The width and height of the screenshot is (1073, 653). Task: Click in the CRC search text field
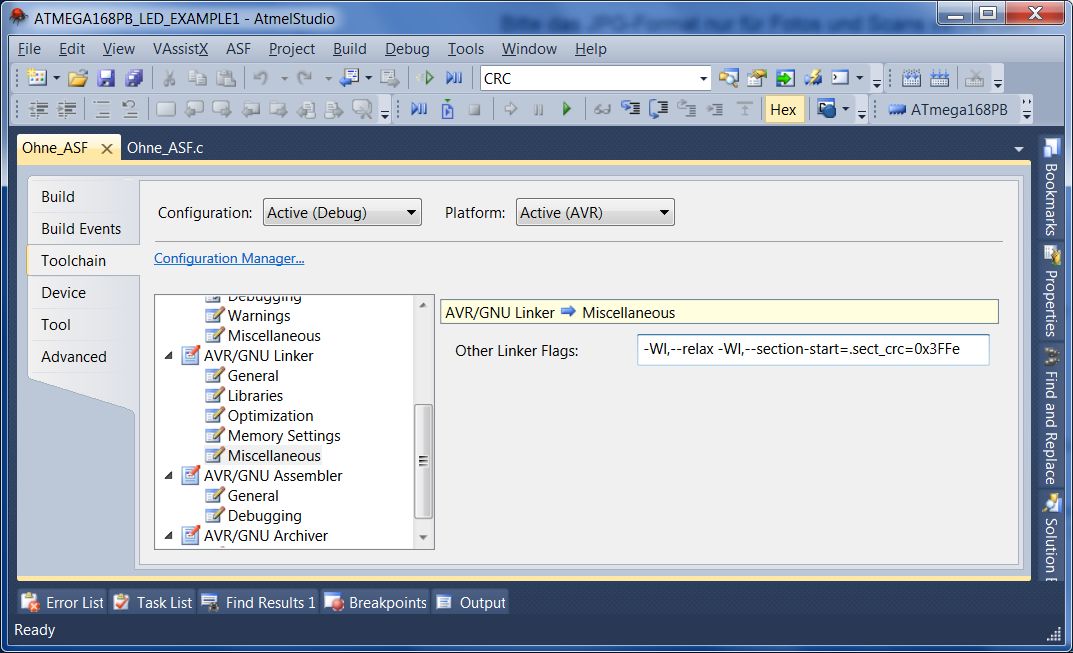(589, 79)
